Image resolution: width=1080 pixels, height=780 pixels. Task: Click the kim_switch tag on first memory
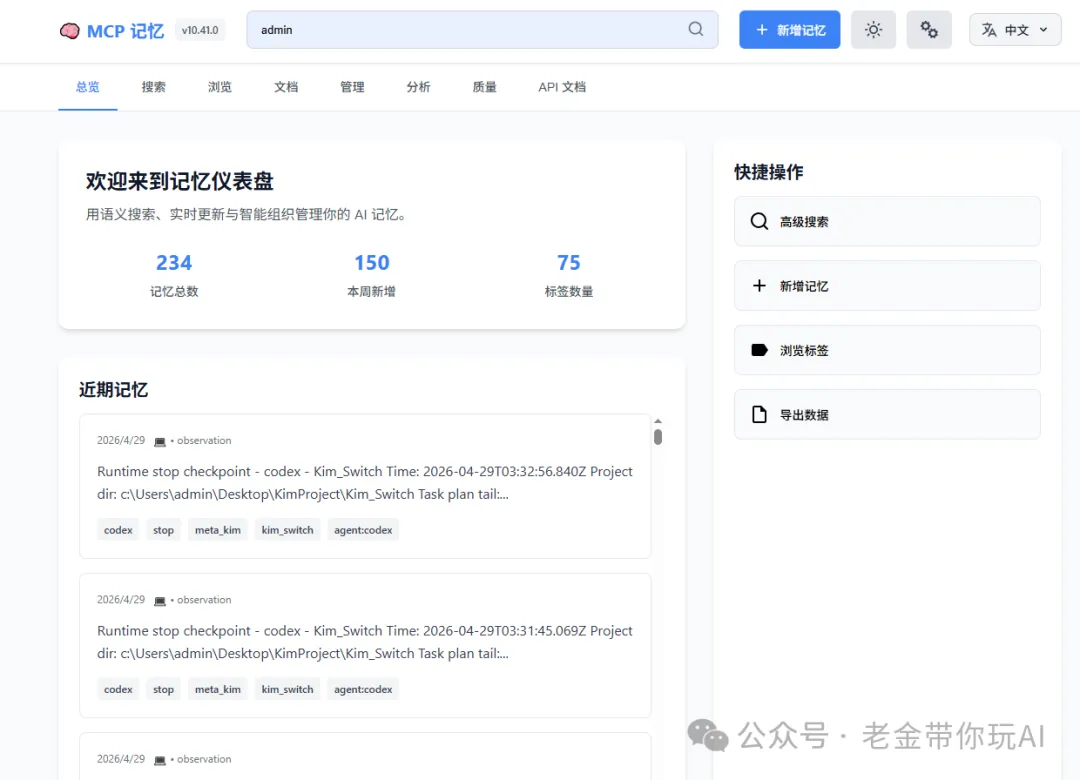[287, 530]
